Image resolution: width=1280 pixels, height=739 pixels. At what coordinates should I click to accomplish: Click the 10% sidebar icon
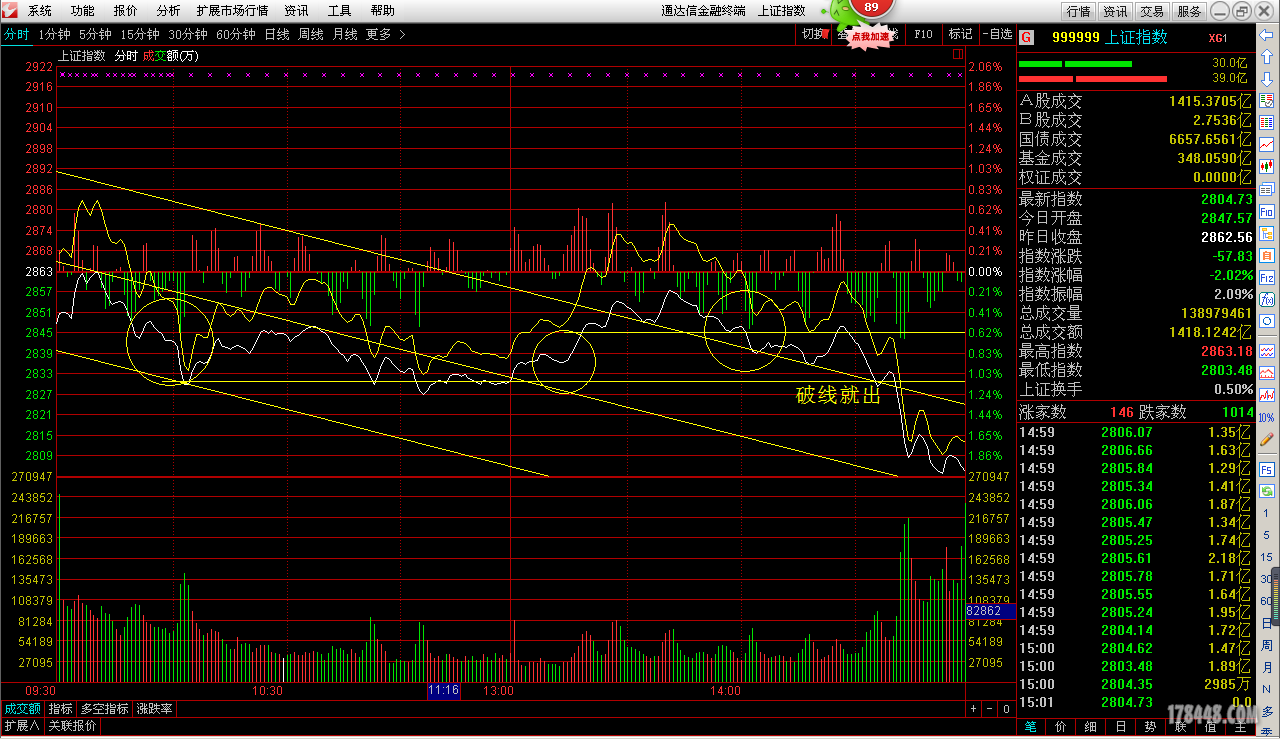click(1266, 417)
